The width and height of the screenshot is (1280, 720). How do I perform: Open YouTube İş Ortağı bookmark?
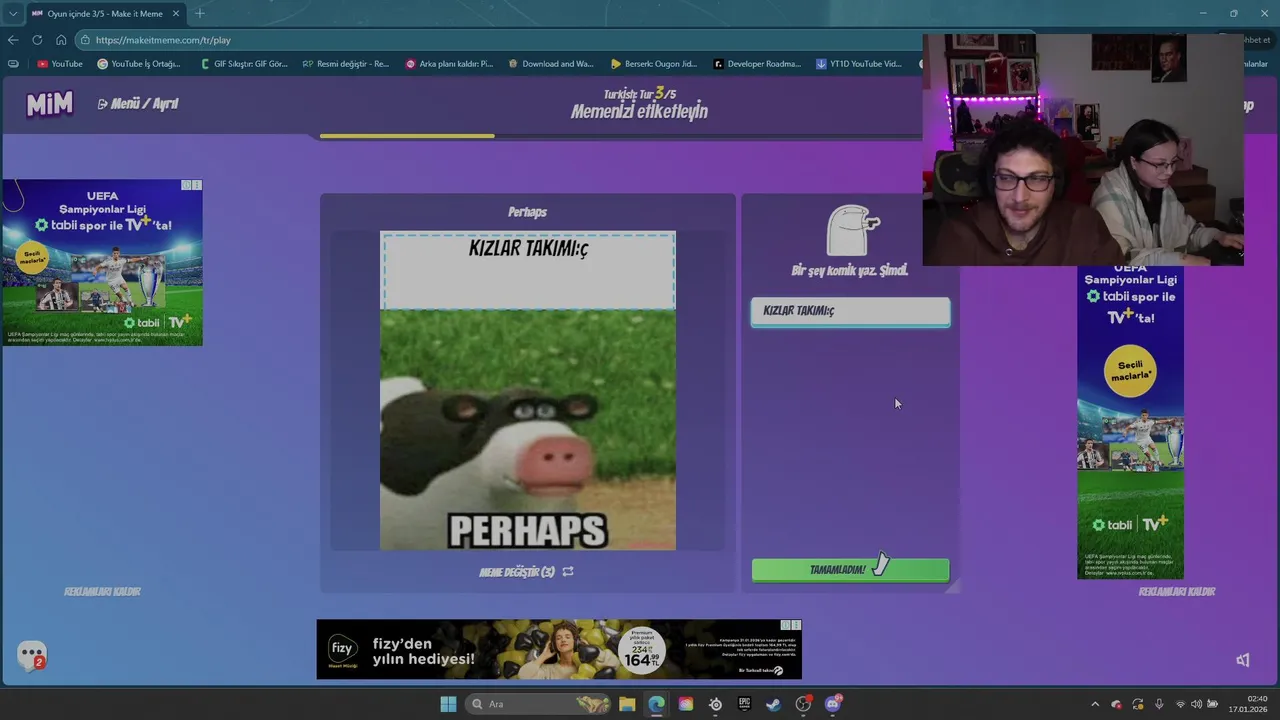(x=139, y=64)
